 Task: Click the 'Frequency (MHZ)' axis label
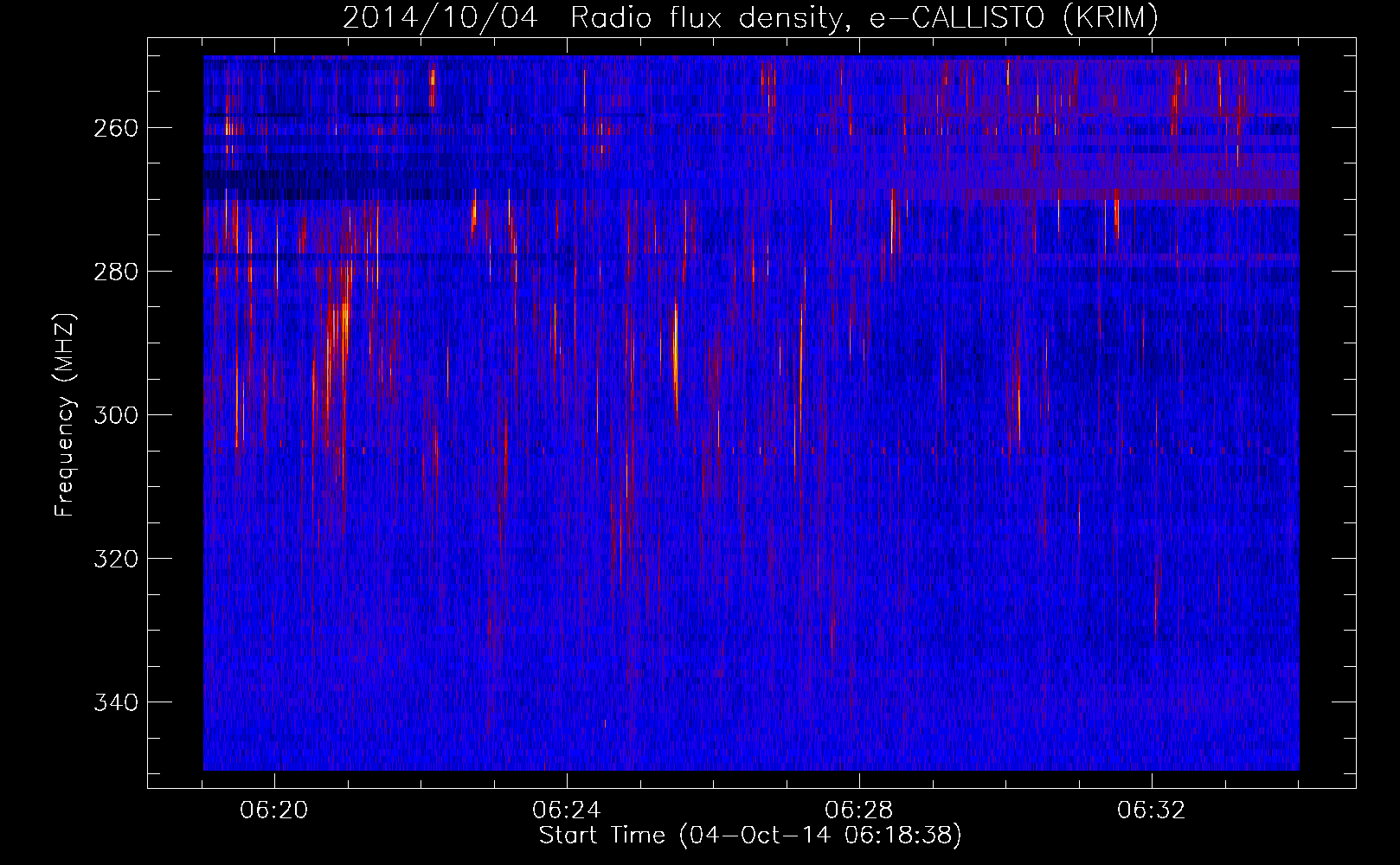pyautogui.click(x=65, y=414)
